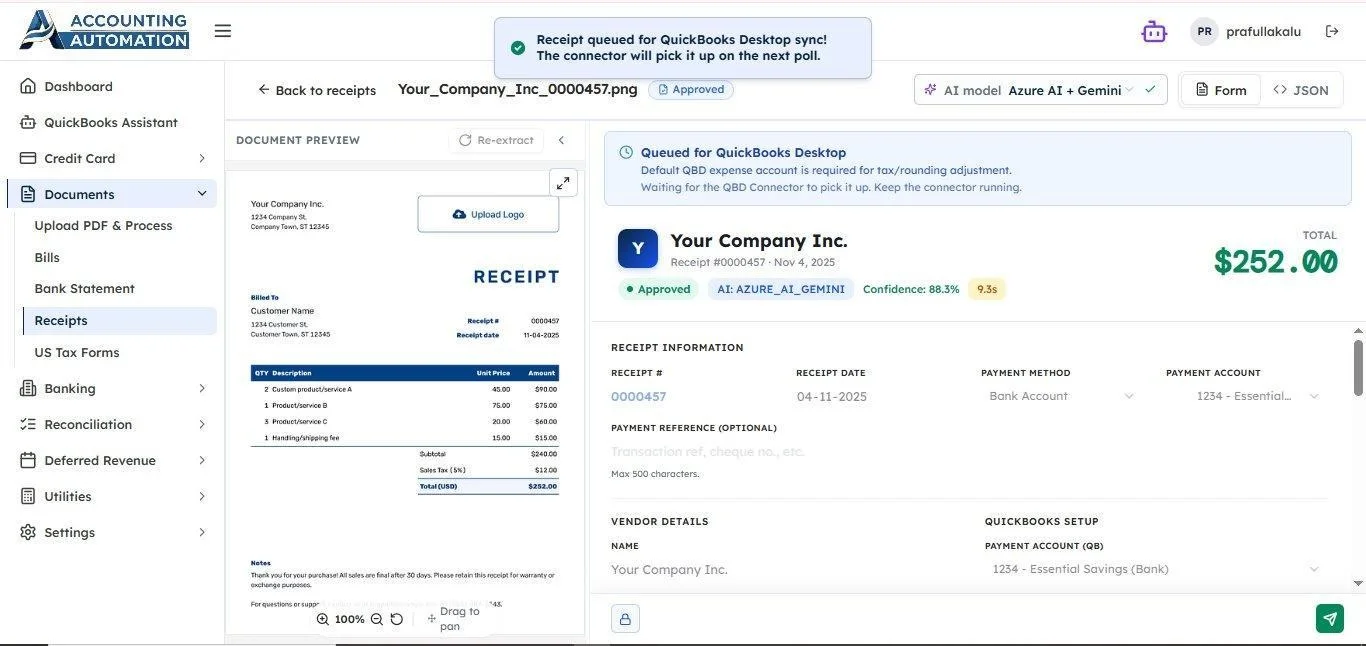
Task: Expand the Reconciliation section chevron
Action: coord(201,424)
